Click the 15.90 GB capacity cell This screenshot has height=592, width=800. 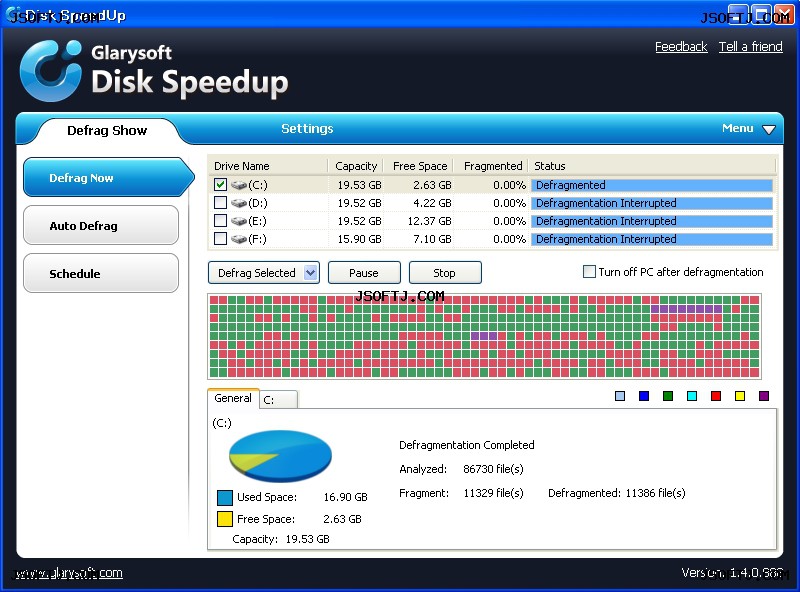(x=359, y=239)
